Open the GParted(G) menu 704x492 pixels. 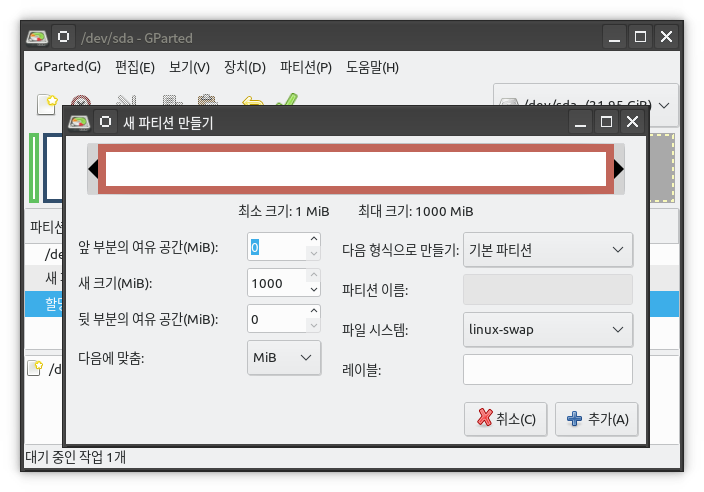pyautogui.click(x=67, y=67)
